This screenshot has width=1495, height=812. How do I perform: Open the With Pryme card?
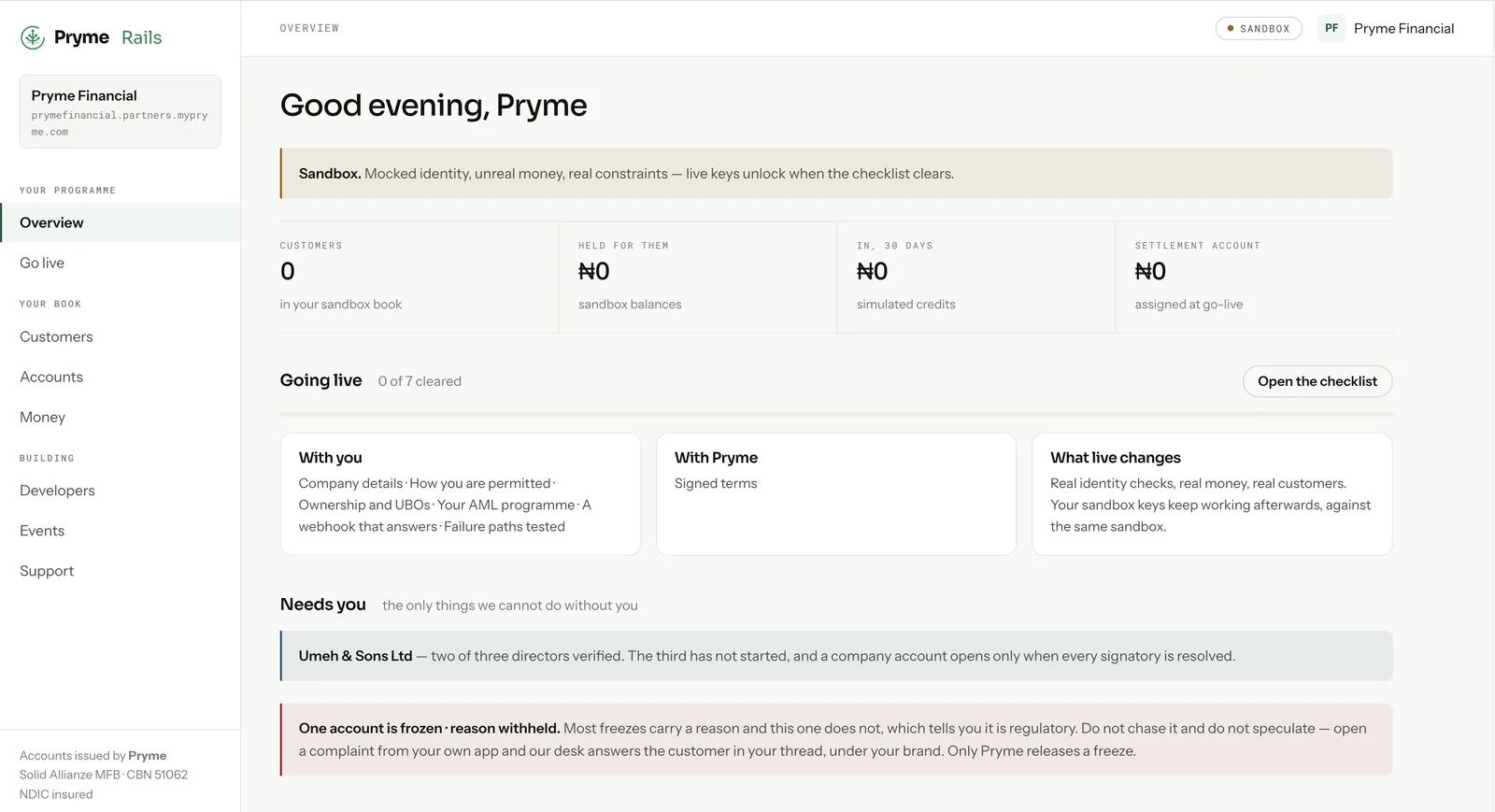pyautogui.click(x=836, y=494)
